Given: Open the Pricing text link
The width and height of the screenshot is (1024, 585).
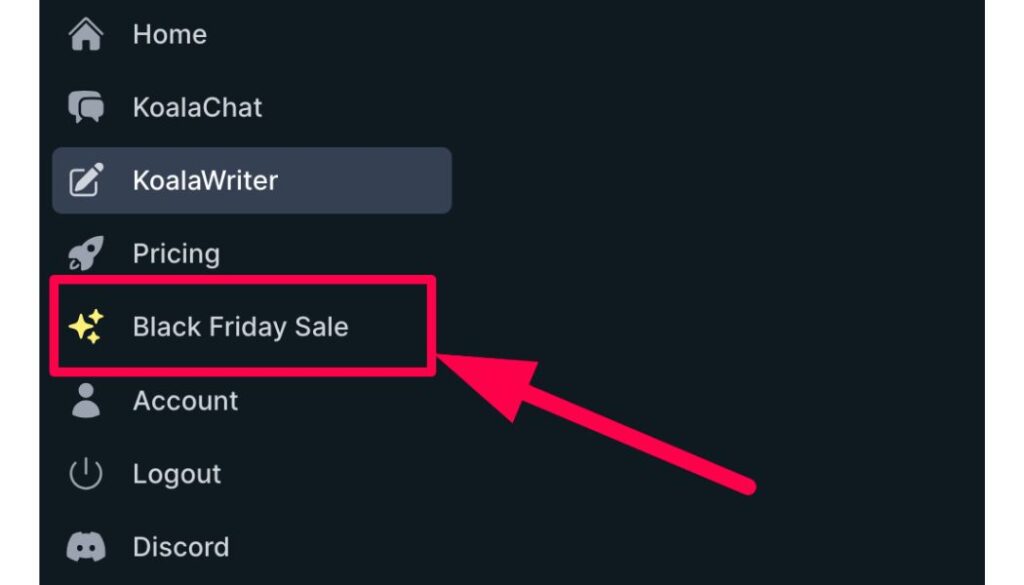Looking at the screenshot, I should click(175, 254).
